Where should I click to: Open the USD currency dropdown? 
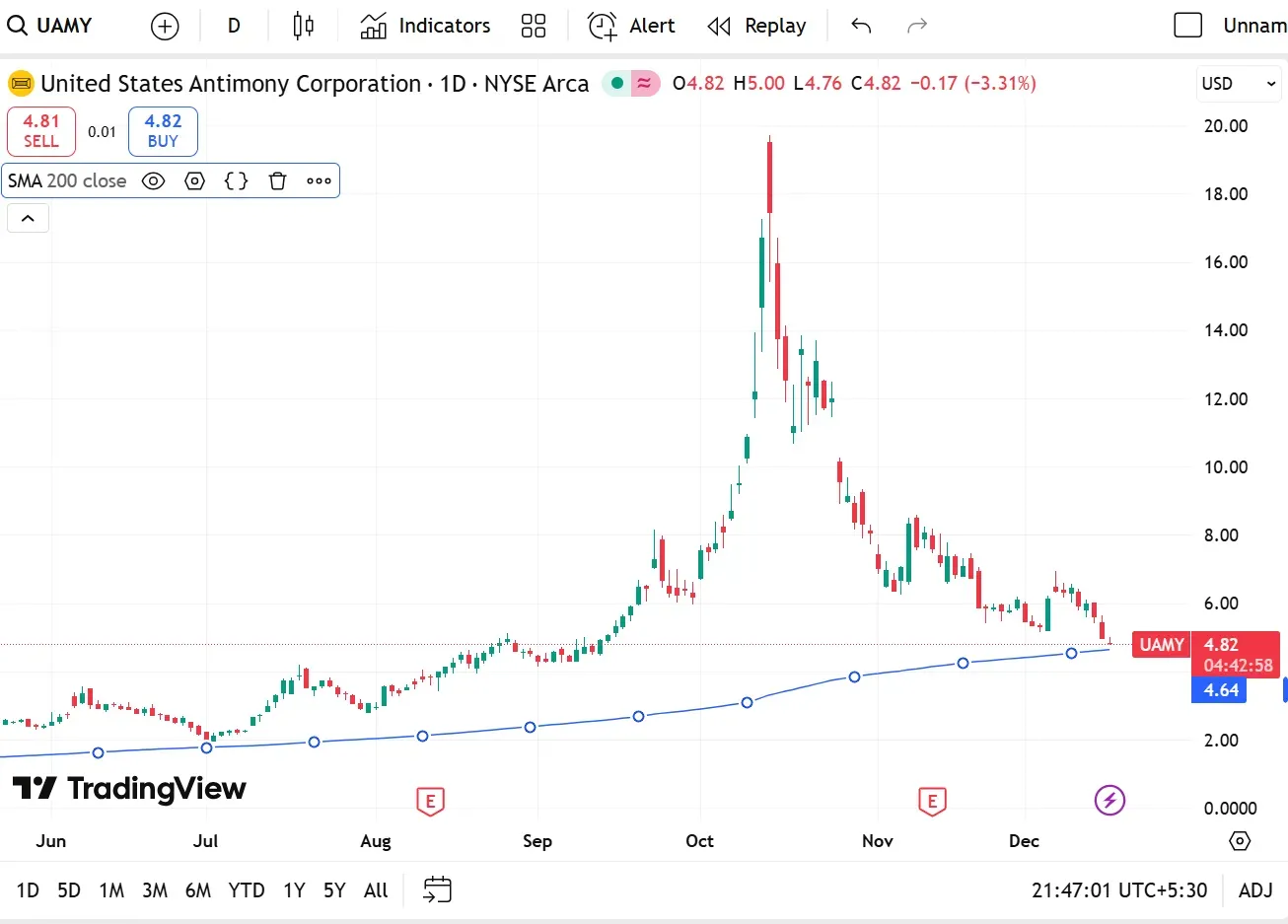pyautogui.click(x=1238, y=84)
